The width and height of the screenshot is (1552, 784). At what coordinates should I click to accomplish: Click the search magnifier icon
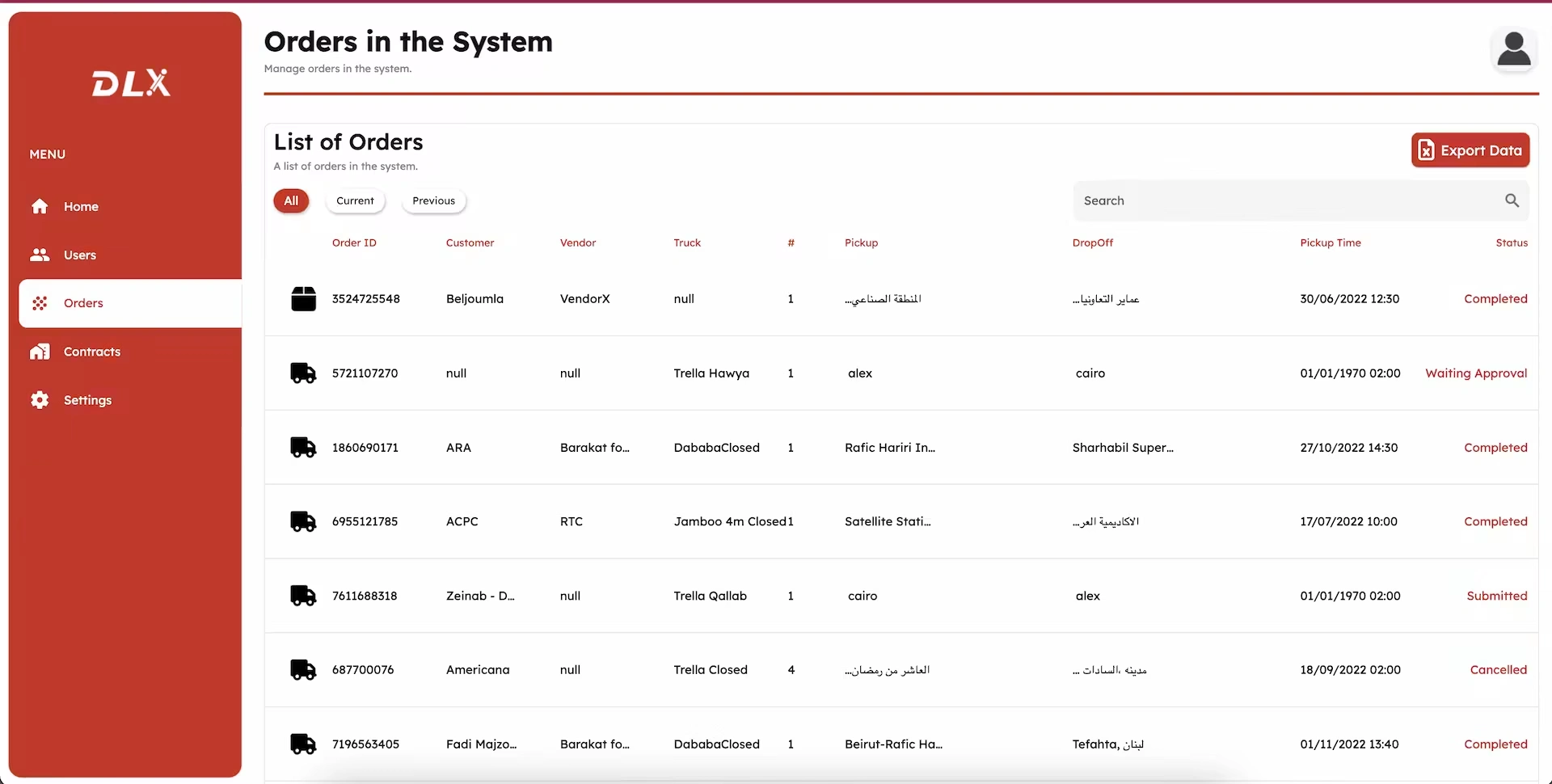1512,200
